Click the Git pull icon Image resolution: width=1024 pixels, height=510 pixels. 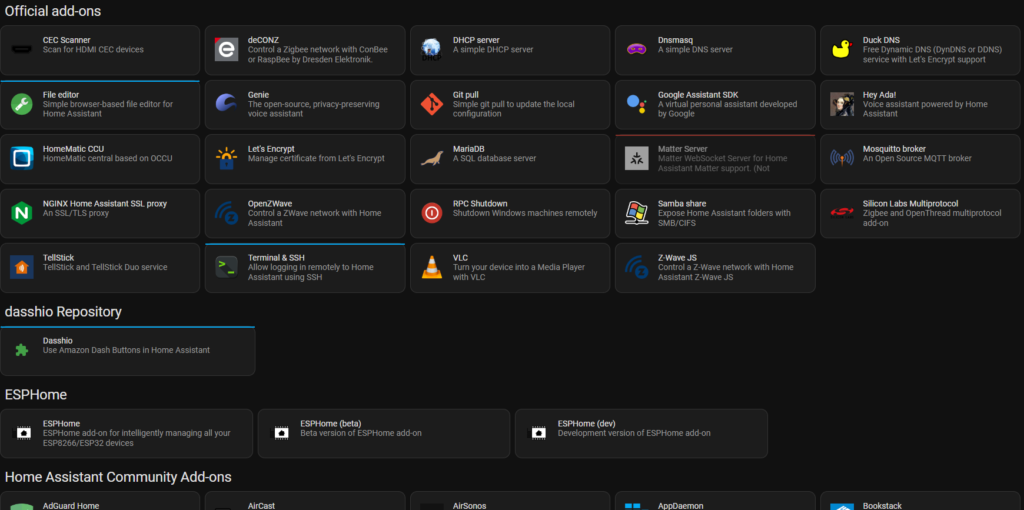coord(432,104)
